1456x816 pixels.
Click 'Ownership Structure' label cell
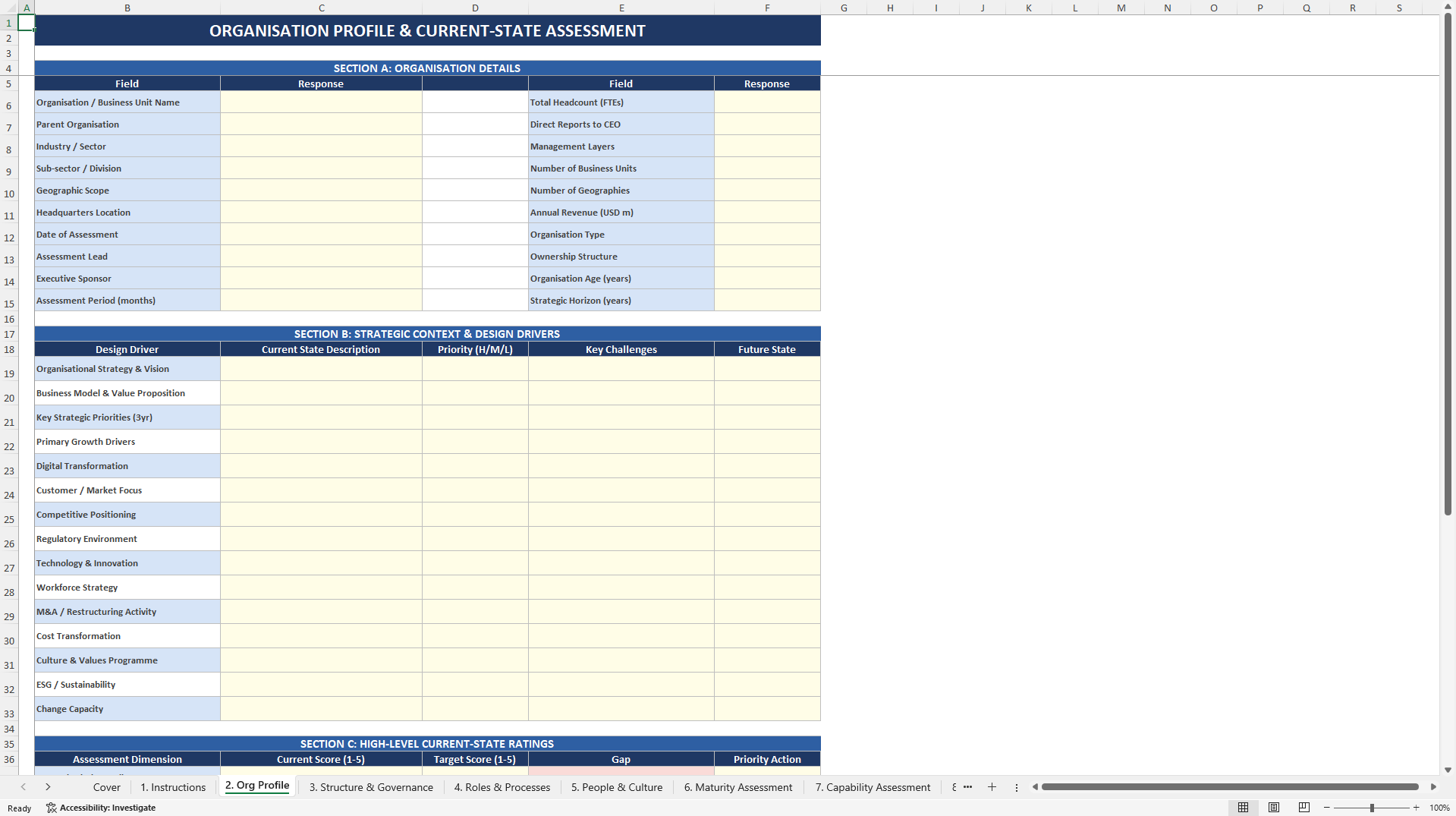[621, 256]
